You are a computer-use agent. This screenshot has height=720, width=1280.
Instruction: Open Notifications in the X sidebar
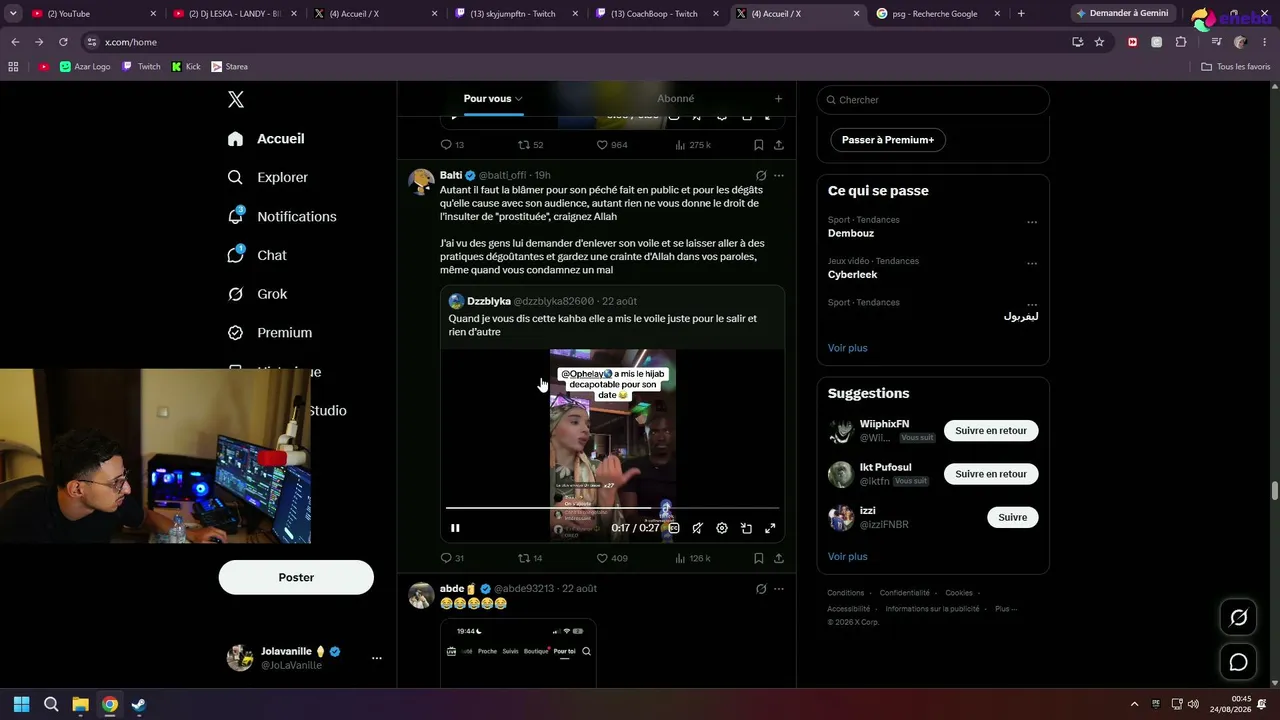click(x=283, y=216)
